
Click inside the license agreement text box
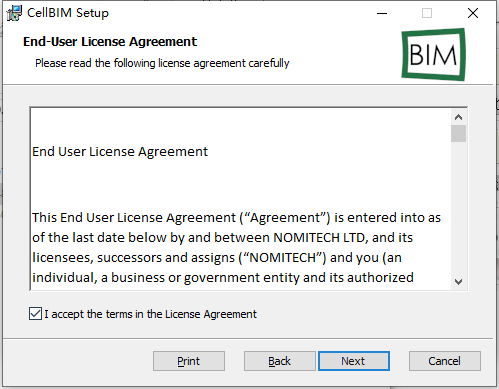tap(241, 199)
